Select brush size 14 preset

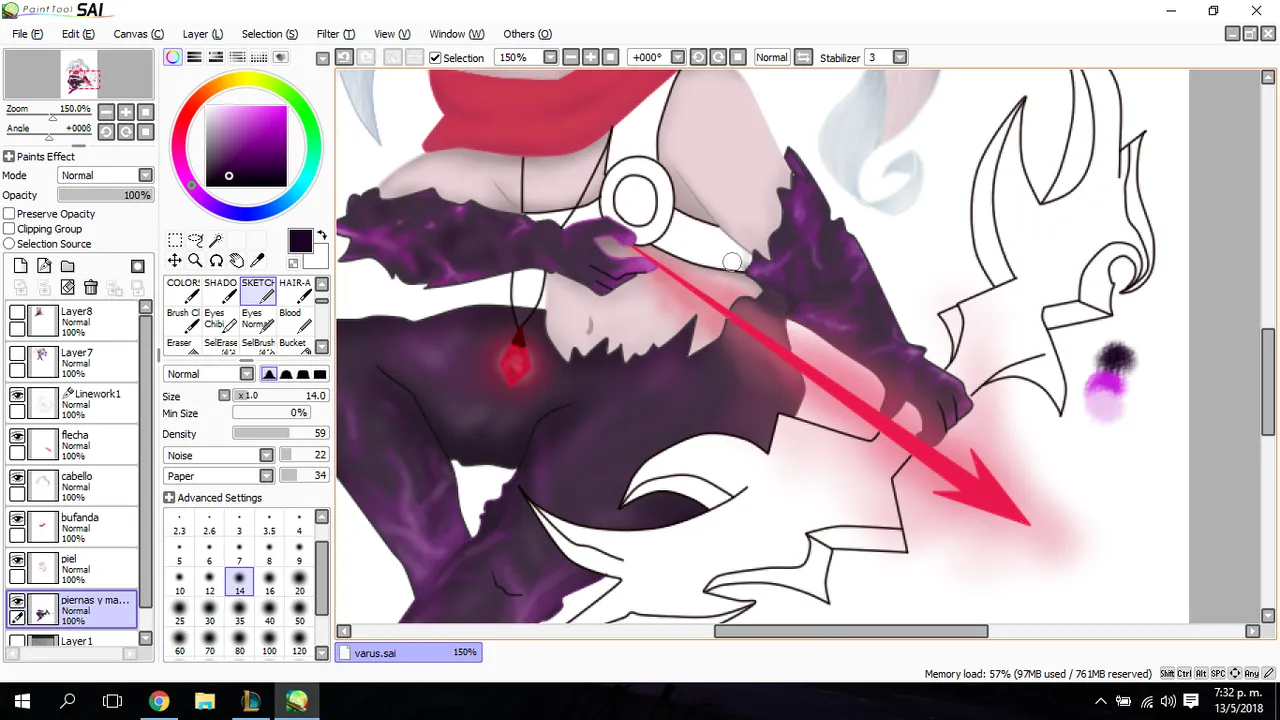click(x=240, y=582)
